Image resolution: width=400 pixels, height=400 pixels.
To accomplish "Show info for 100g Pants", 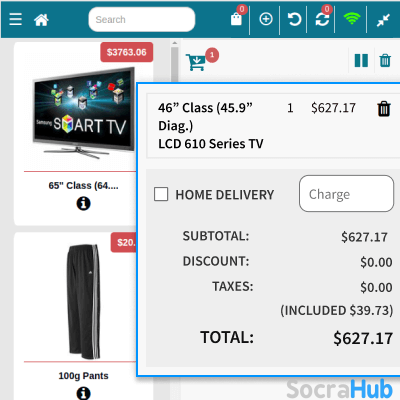I will coord(83,393).
